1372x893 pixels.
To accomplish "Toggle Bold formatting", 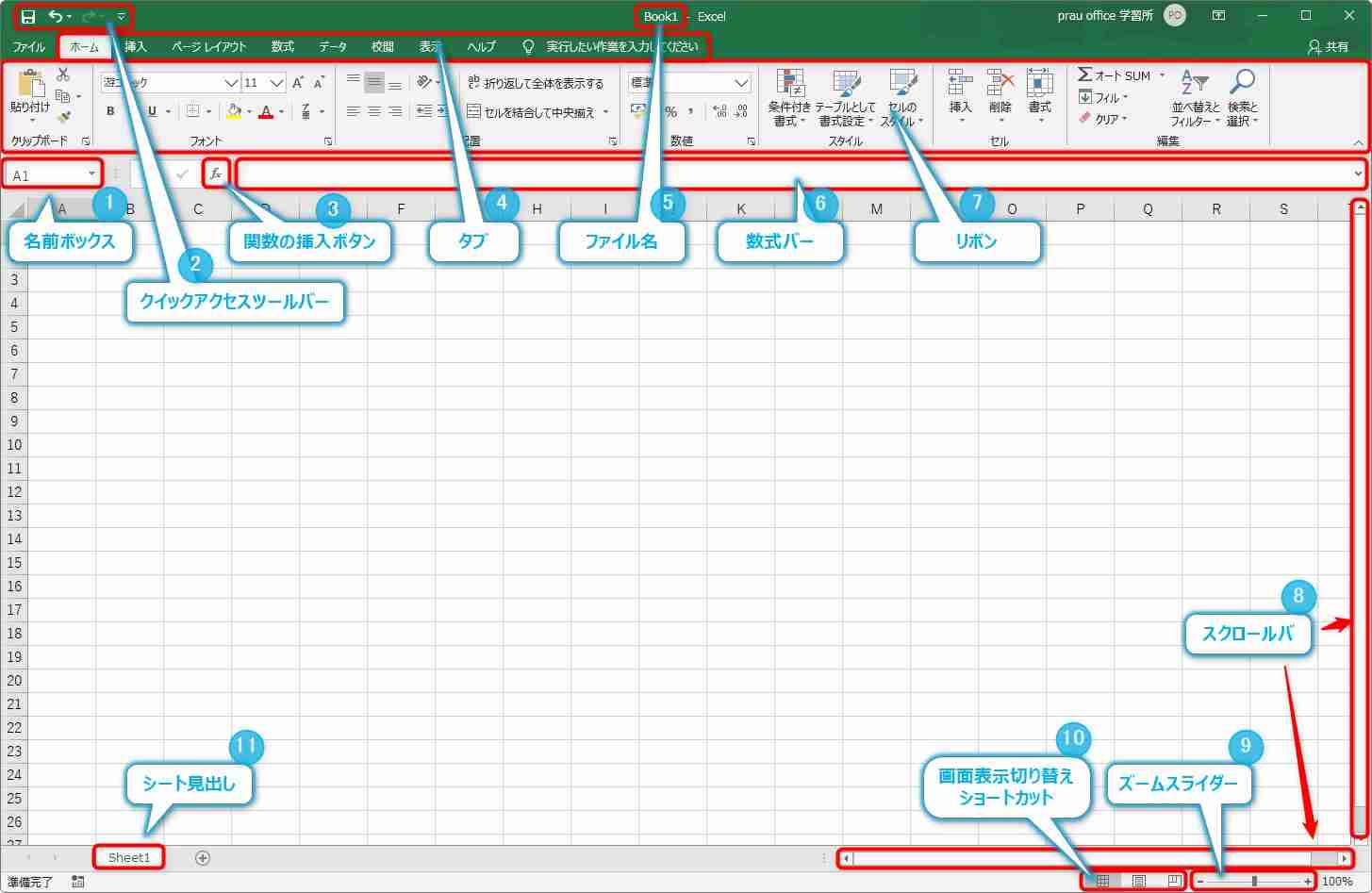I will tap(110, 111).
